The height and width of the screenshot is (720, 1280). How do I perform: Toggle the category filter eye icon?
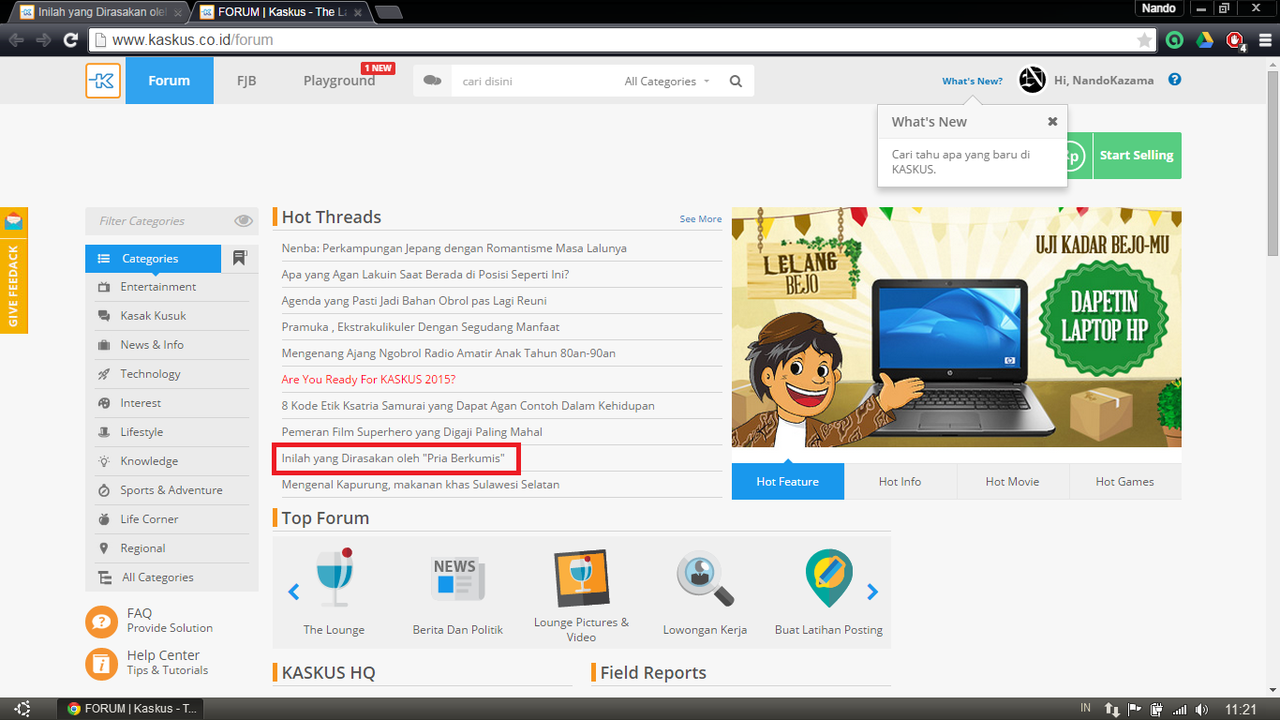point(243,221)
